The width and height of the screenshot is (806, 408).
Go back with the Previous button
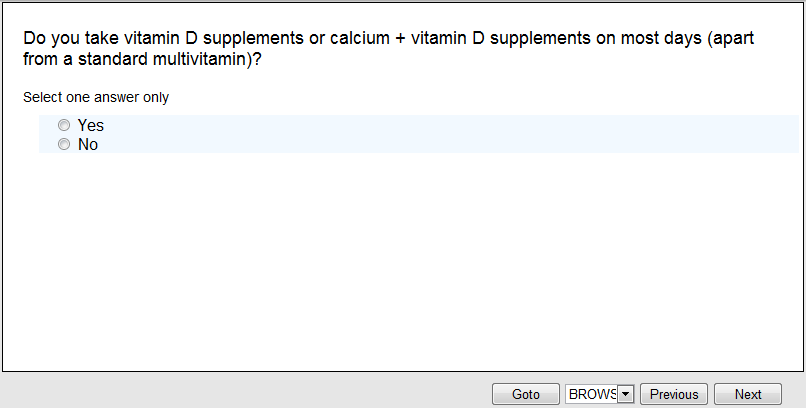674,394
